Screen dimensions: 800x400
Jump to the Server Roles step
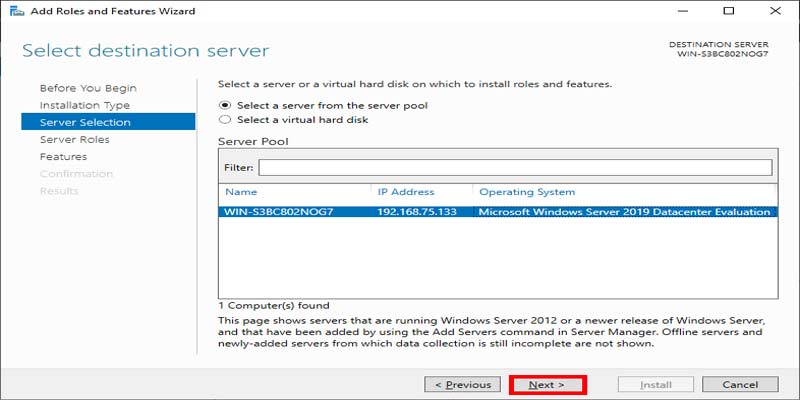pos(75,140)
